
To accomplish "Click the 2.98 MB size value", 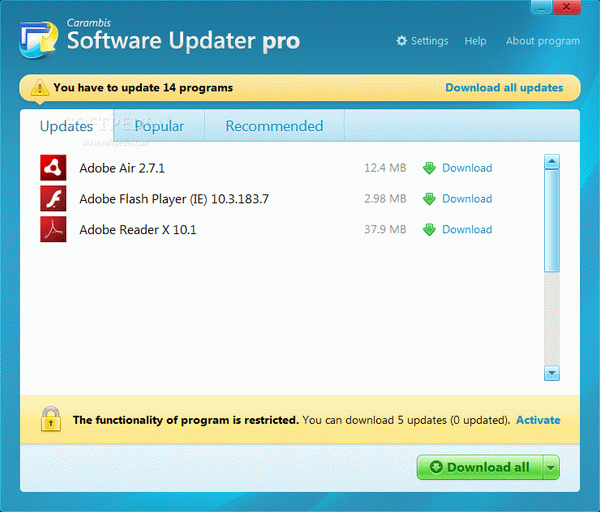I will point(385,199).
